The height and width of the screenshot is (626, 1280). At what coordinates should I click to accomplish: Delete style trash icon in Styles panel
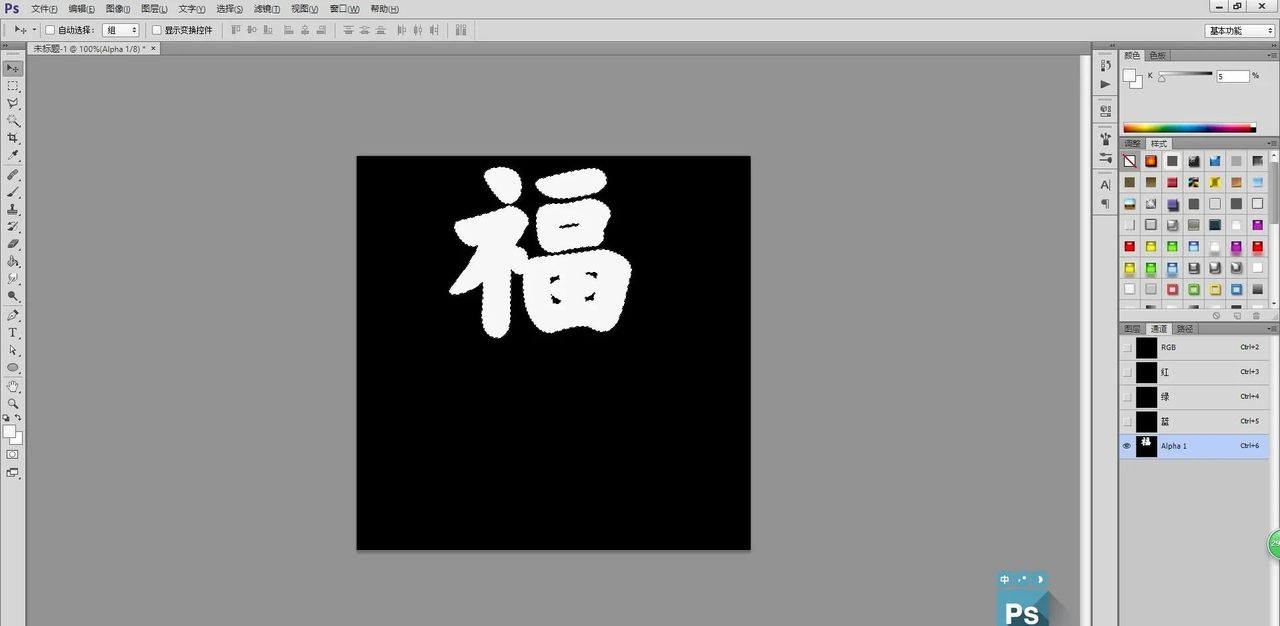1257,316
